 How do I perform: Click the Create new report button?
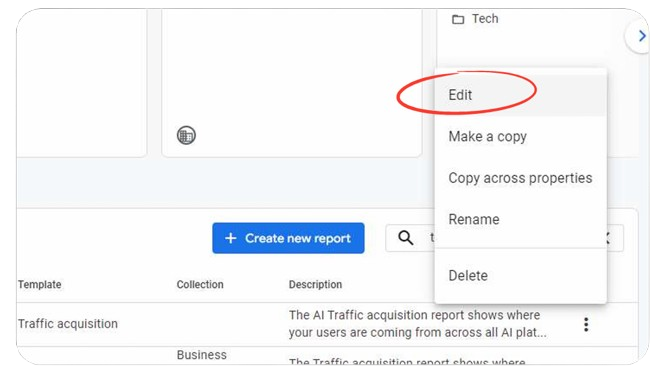288,238
